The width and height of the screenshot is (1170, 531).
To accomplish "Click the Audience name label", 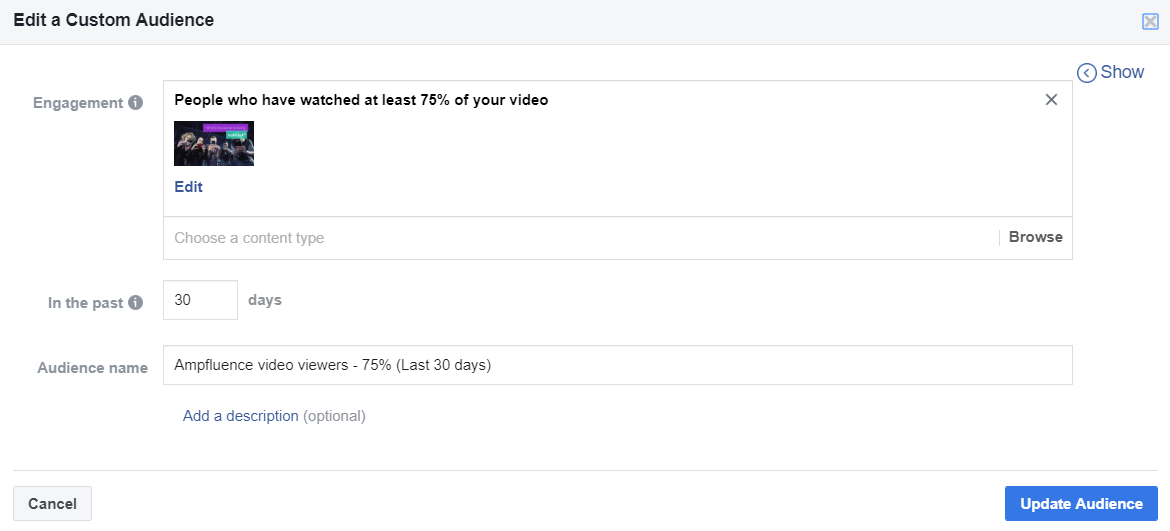I will pyautogui.click(x=92, y=368).
